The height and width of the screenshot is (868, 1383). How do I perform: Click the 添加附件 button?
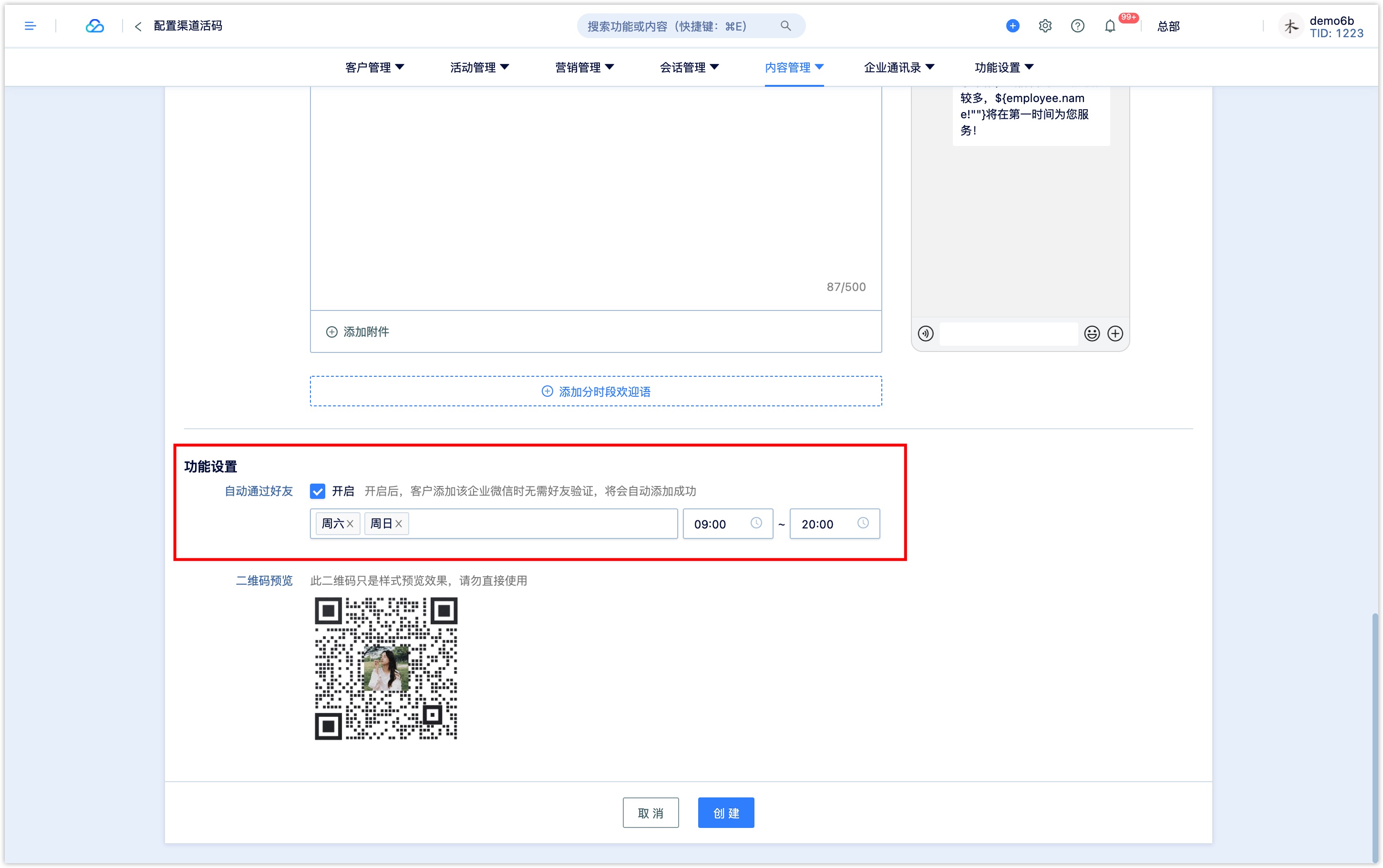[x=358, y=332]
